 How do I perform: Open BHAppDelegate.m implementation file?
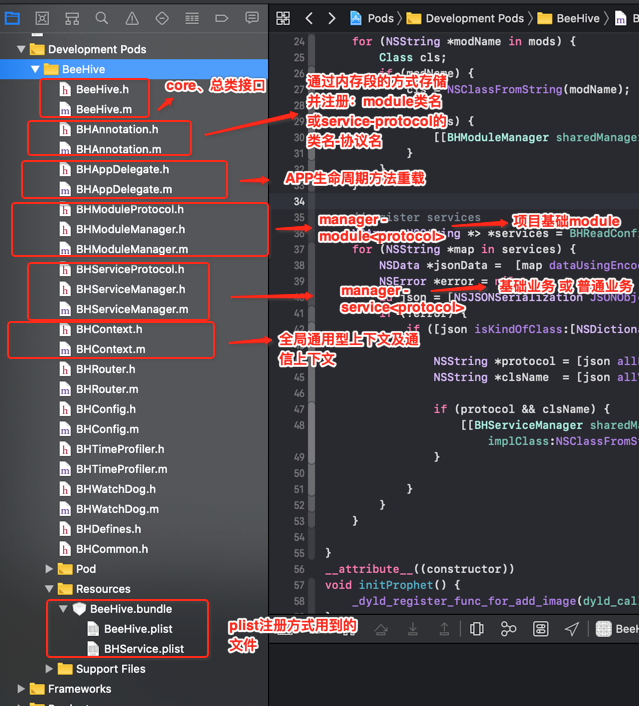coord(116,189)
